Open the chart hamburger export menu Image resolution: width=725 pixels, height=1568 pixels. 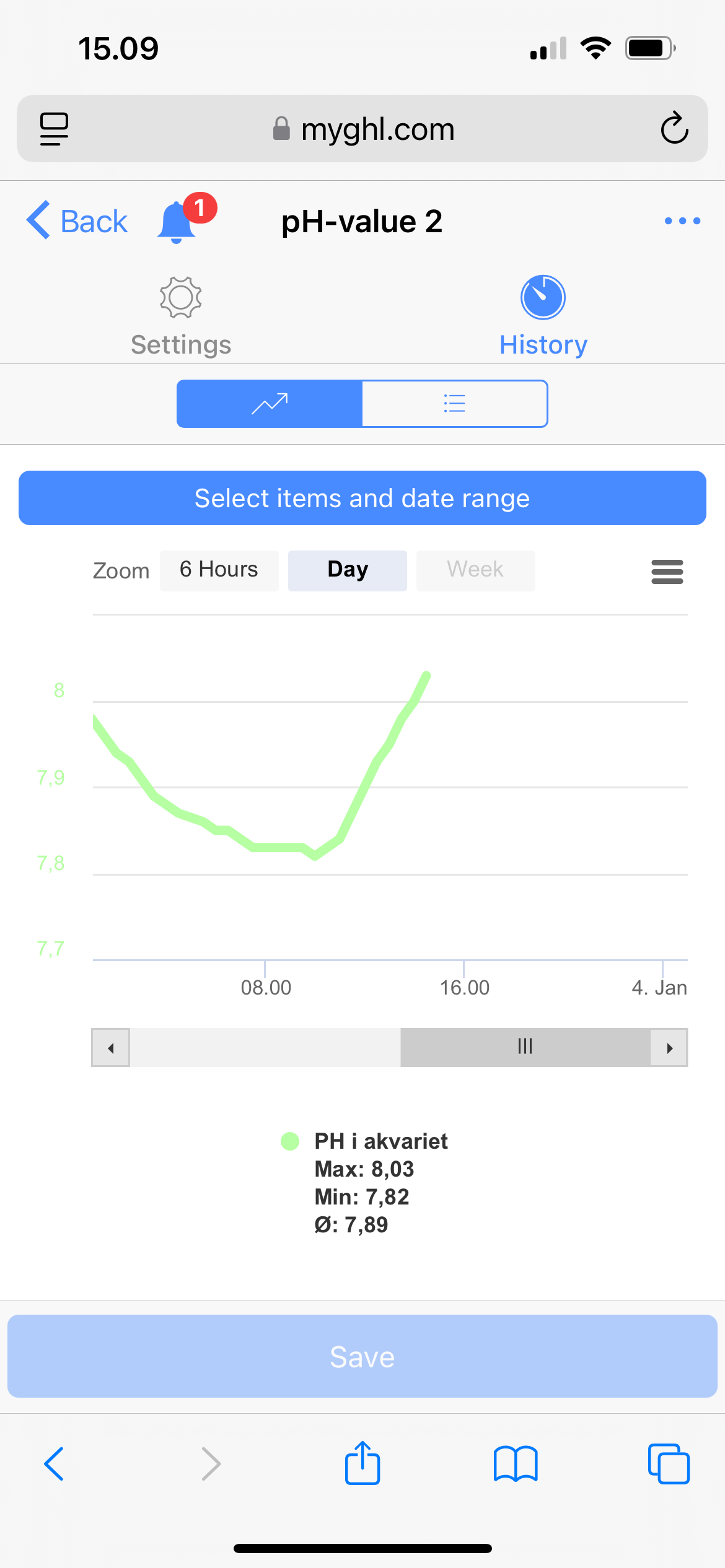667,572
